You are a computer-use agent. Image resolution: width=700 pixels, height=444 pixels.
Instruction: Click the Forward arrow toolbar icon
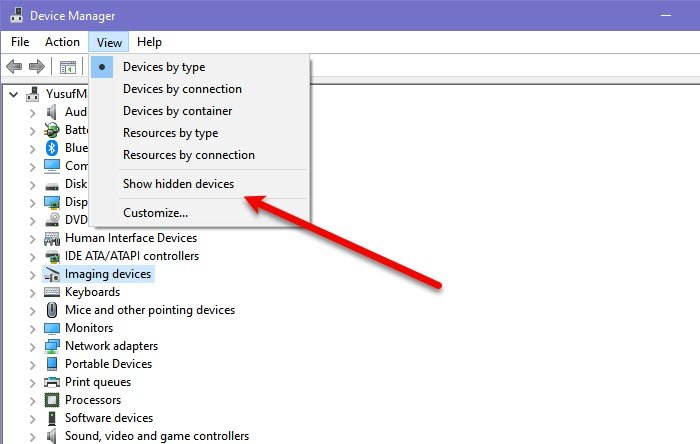point(37,67)
